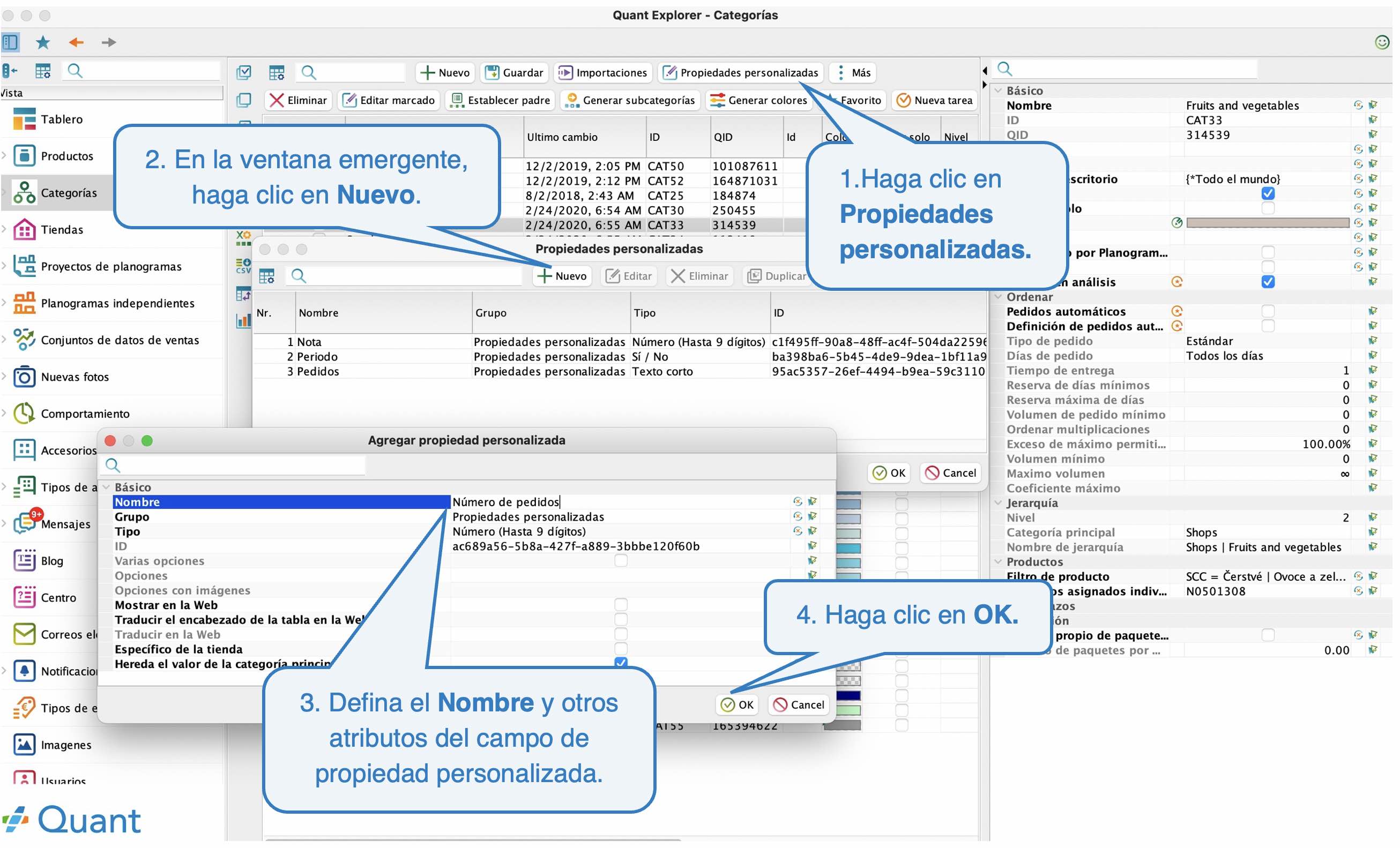Expand the Productos sidebar item chevron
The width and height of the screenshot is (1400, 848).
click(x=4, y=156)
